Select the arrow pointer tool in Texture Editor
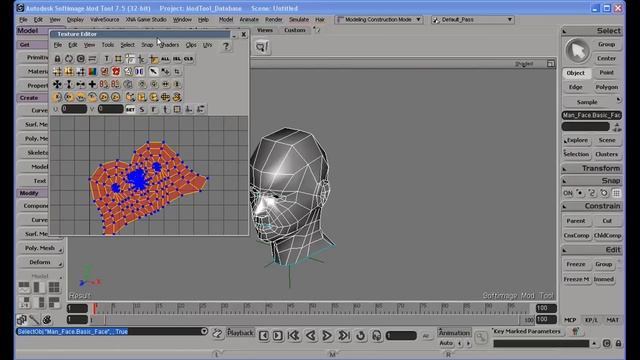Image resolution: width=640 pixels, height=360 pixels. tap(153, 72)
